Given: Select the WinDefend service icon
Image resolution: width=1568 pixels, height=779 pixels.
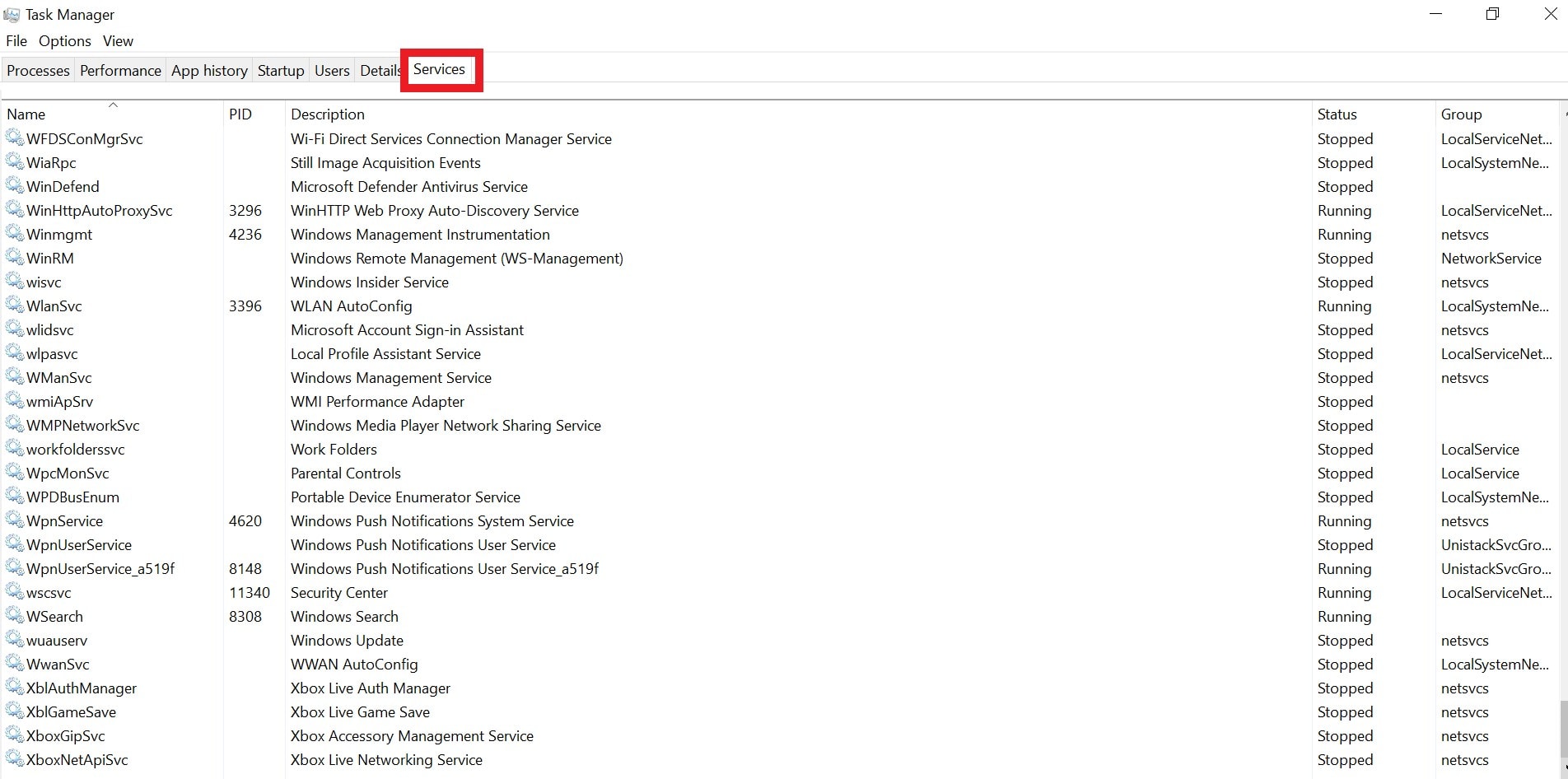Looking at the screenshot, I should click(15, 185).
